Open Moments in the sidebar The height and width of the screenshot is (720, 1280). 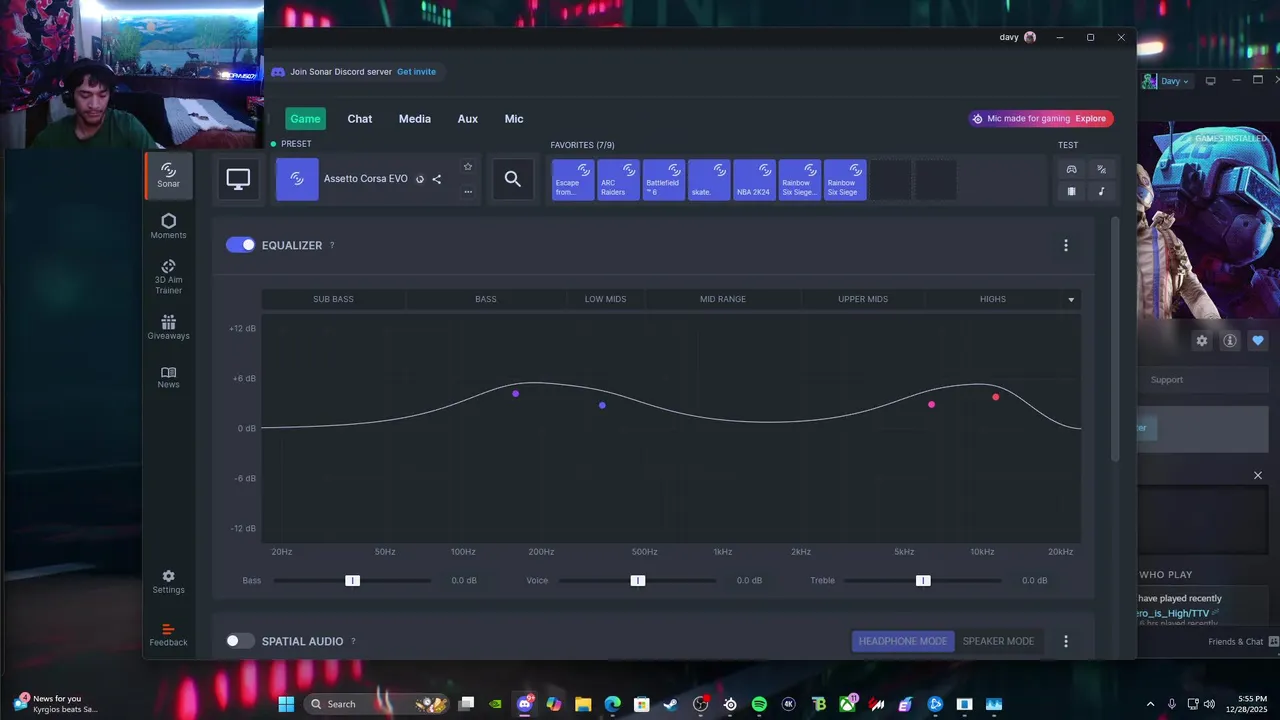pyautogui.click(x=168, y=226)
